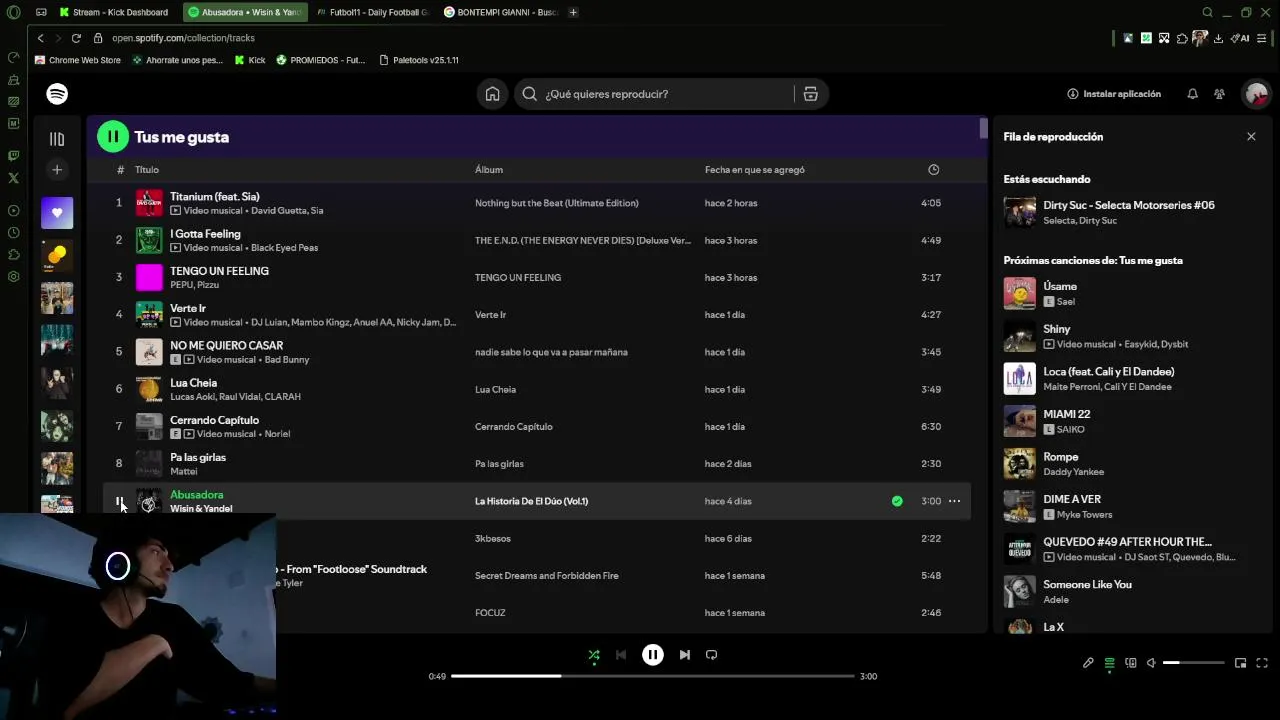
Task: Select the song Titanium (feat. Sia)
Action: (215, 197)
